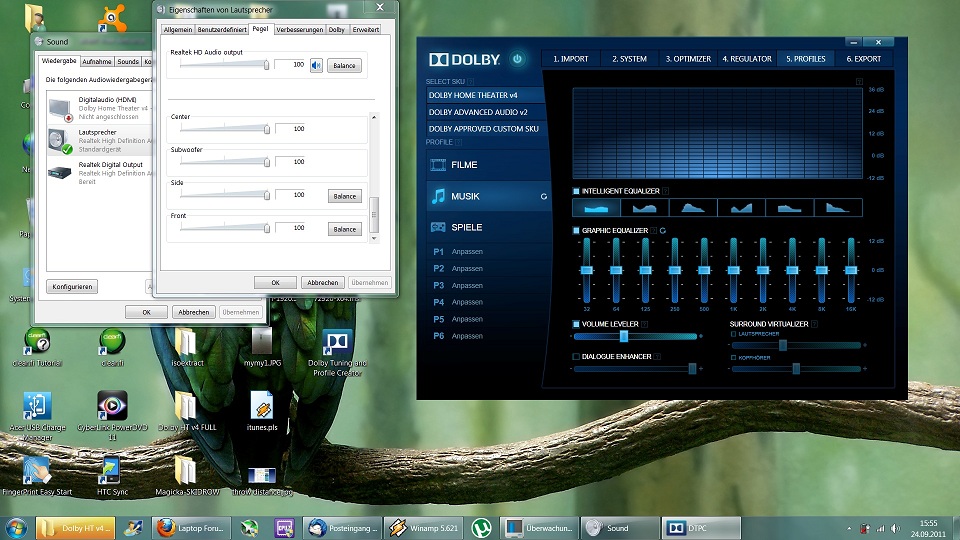
Task: Reset the MUSIK profile with its refresh icon
Action: [x=543, y=197]
